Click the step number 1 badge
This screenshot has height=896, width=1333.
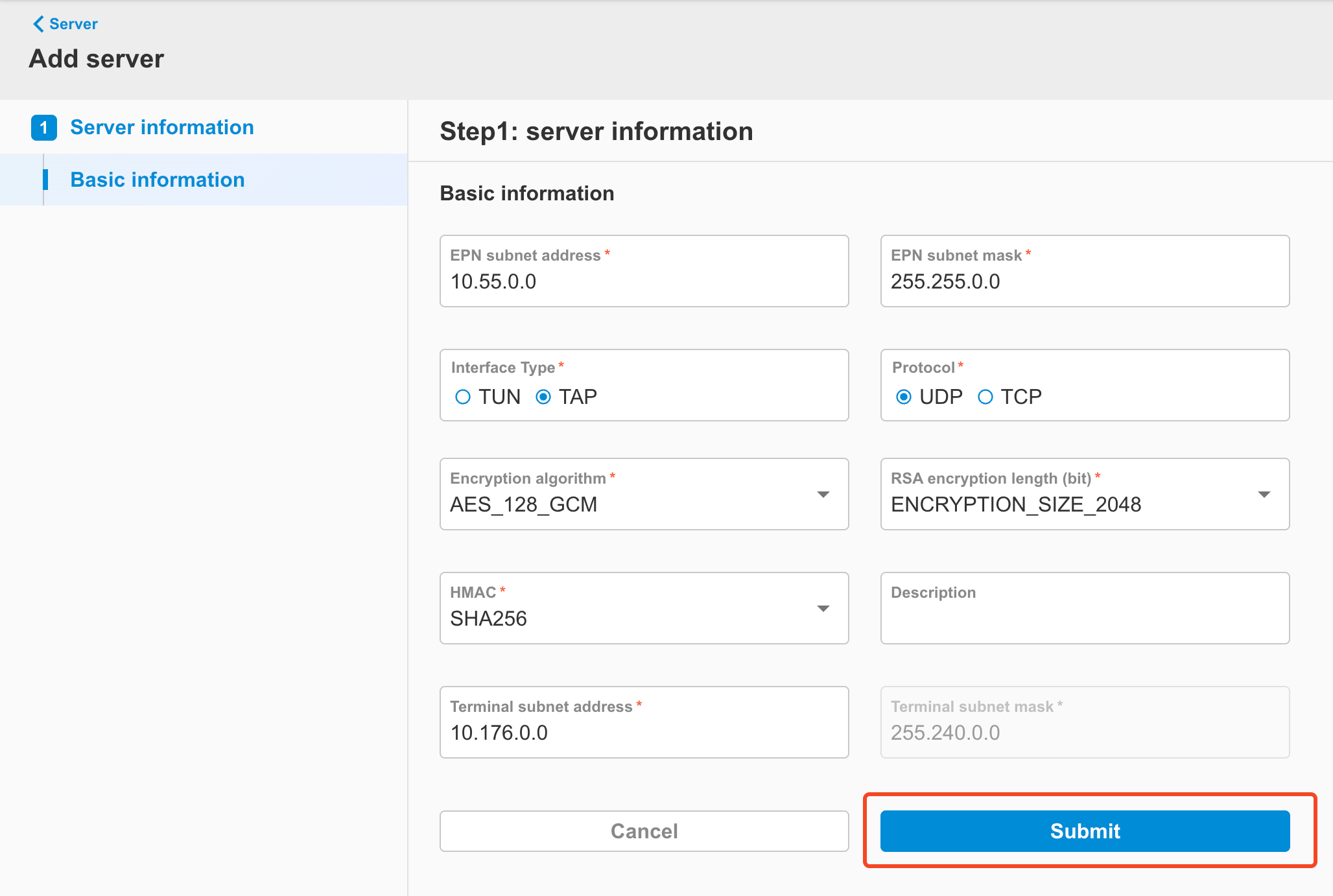[x=43, y=128]
